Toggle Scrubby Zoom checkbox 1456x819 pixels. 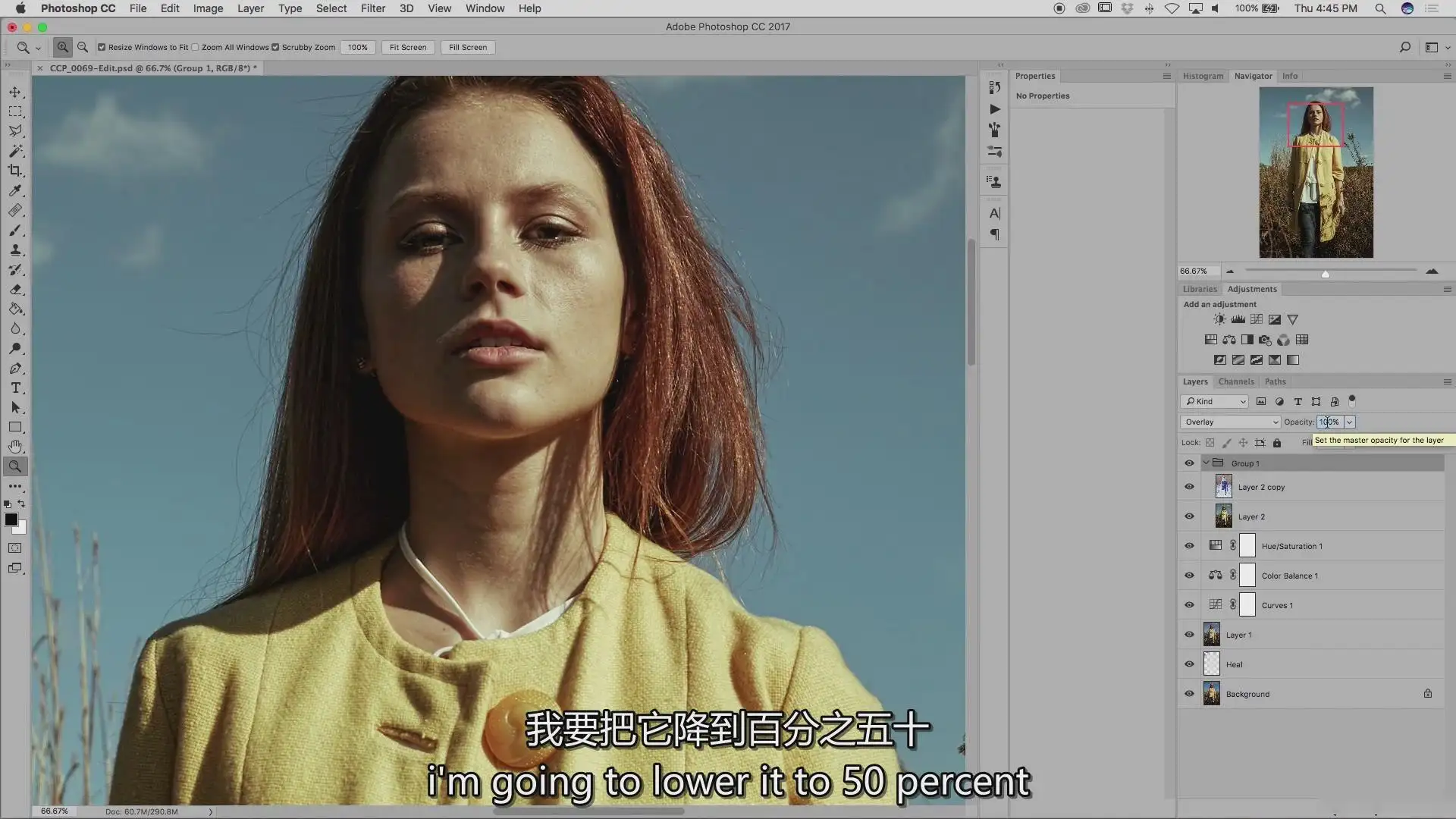(x=275, y=47)
